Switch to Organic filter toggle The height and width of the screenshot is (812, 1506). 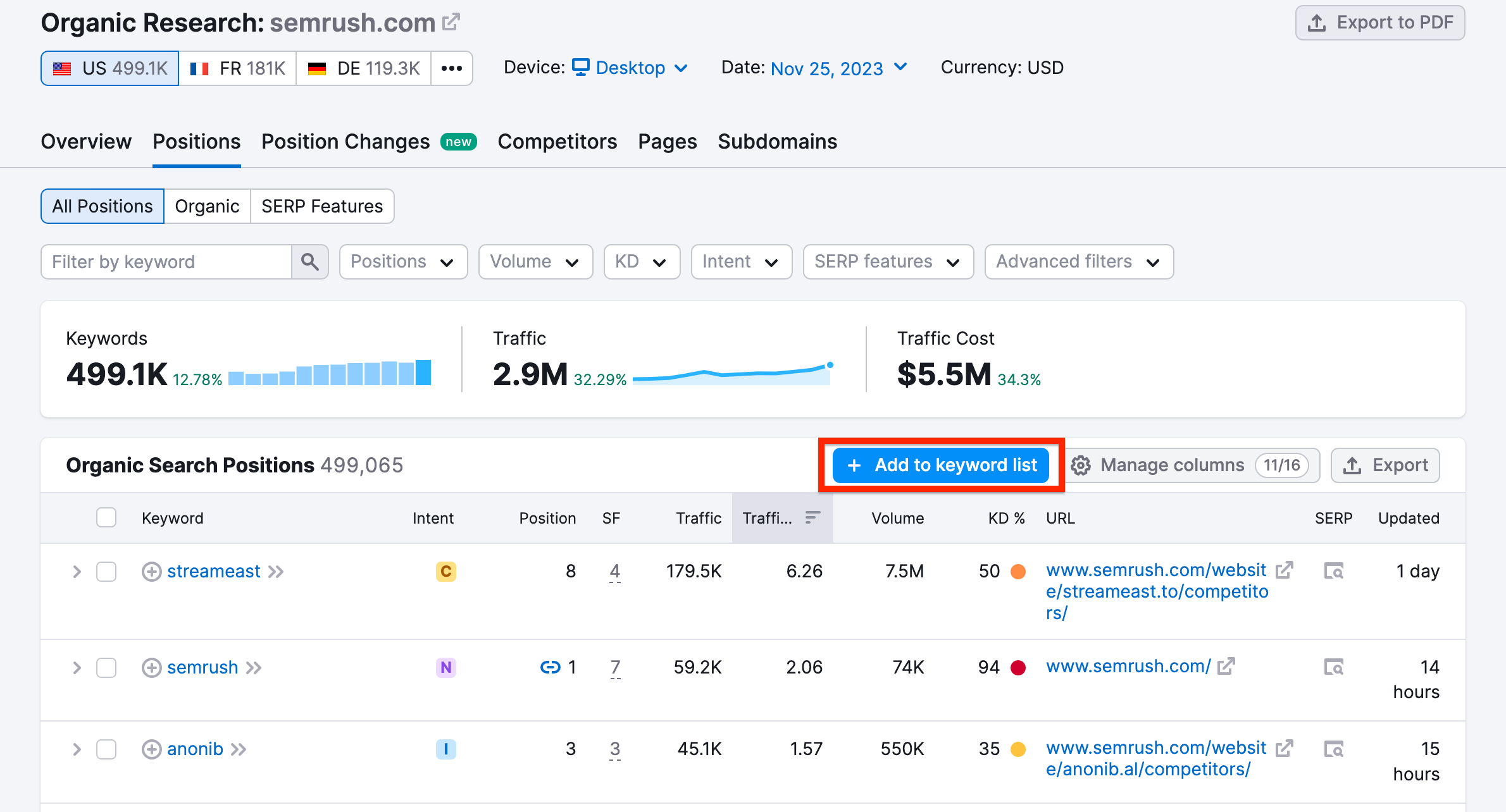(207, 206)
